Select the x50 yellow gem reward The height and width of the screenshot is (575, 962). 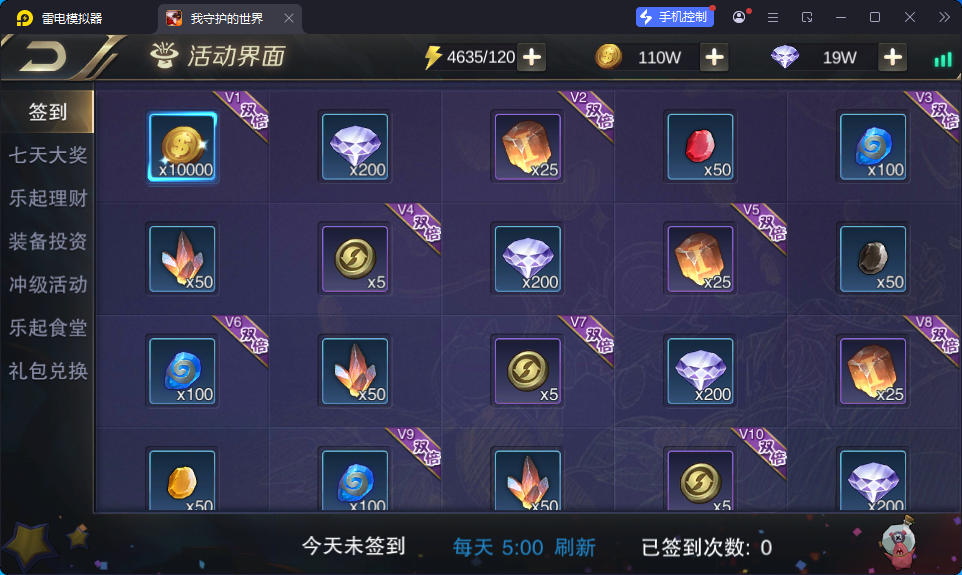(182, 480)
